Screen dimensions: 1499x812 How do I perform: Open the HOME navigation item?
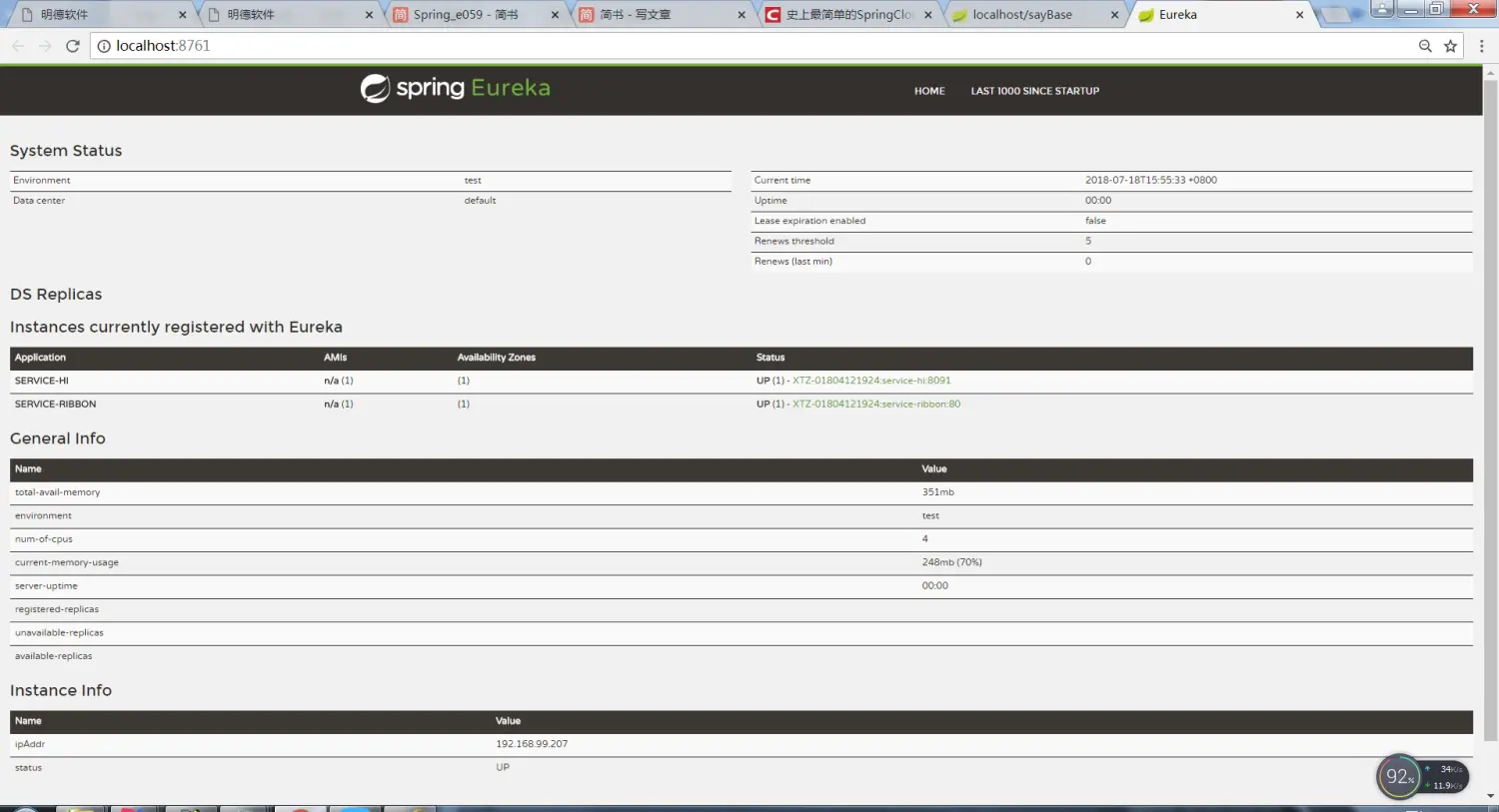(x=929, y=91)
